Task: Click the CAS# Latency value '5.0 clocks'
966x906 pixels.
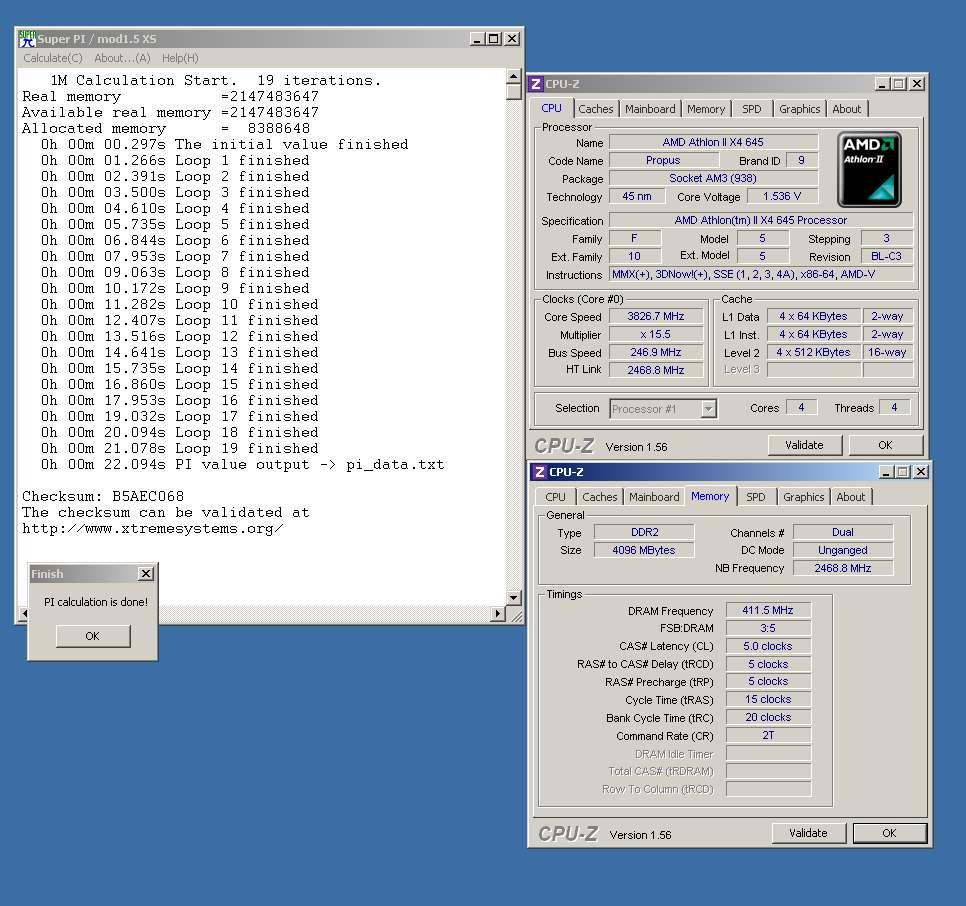Action: 768,646
